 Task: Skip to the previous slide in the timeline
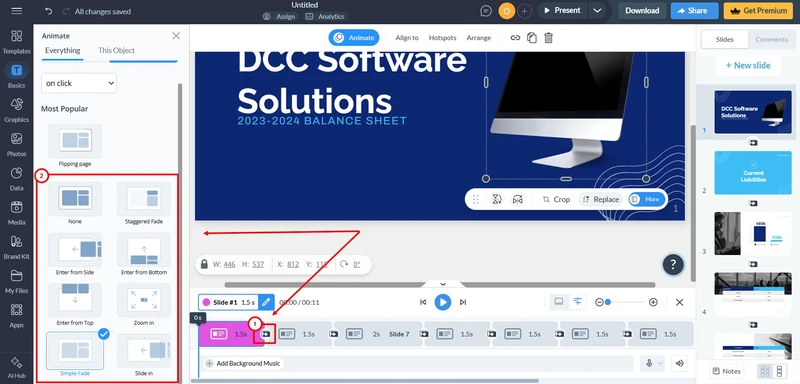click(423, 302)
